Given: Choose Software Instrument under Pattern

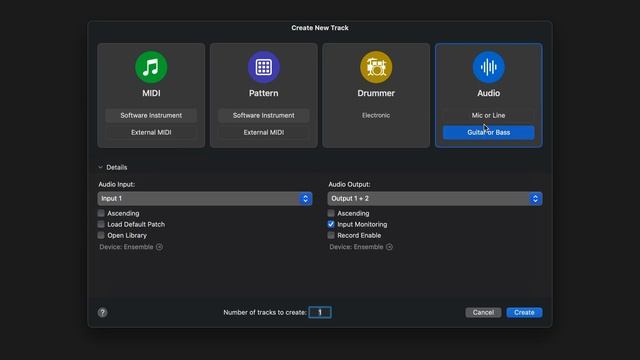Looking at the screenshot, I should click(264, 116).
